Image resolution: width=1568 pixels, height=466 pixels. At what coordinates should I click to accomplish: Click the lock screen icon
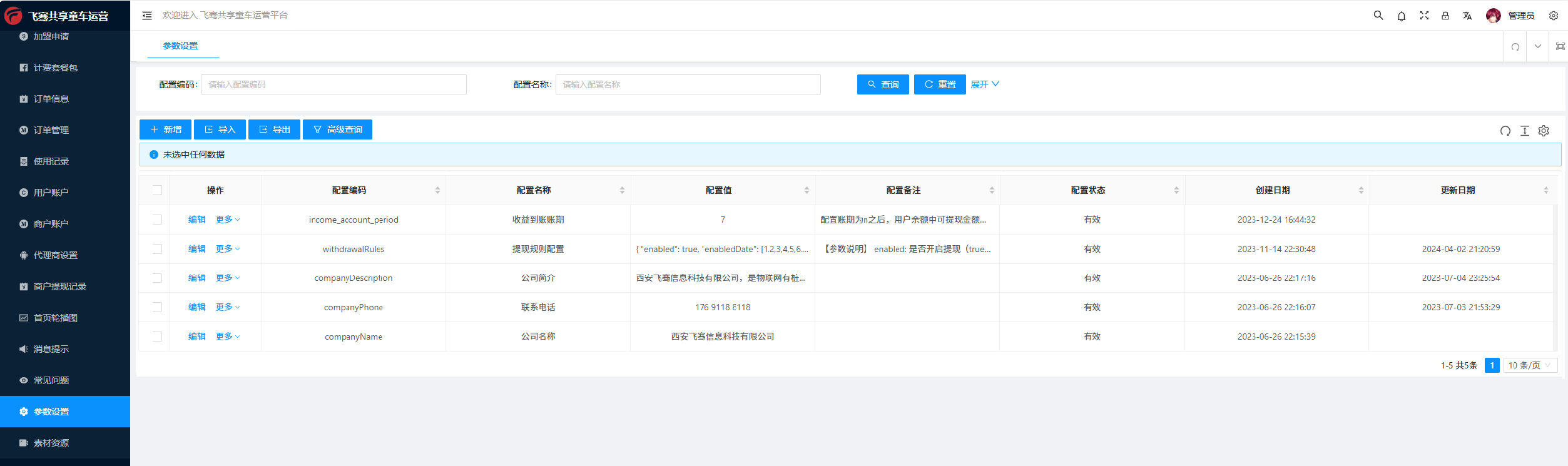(1445, 16)
